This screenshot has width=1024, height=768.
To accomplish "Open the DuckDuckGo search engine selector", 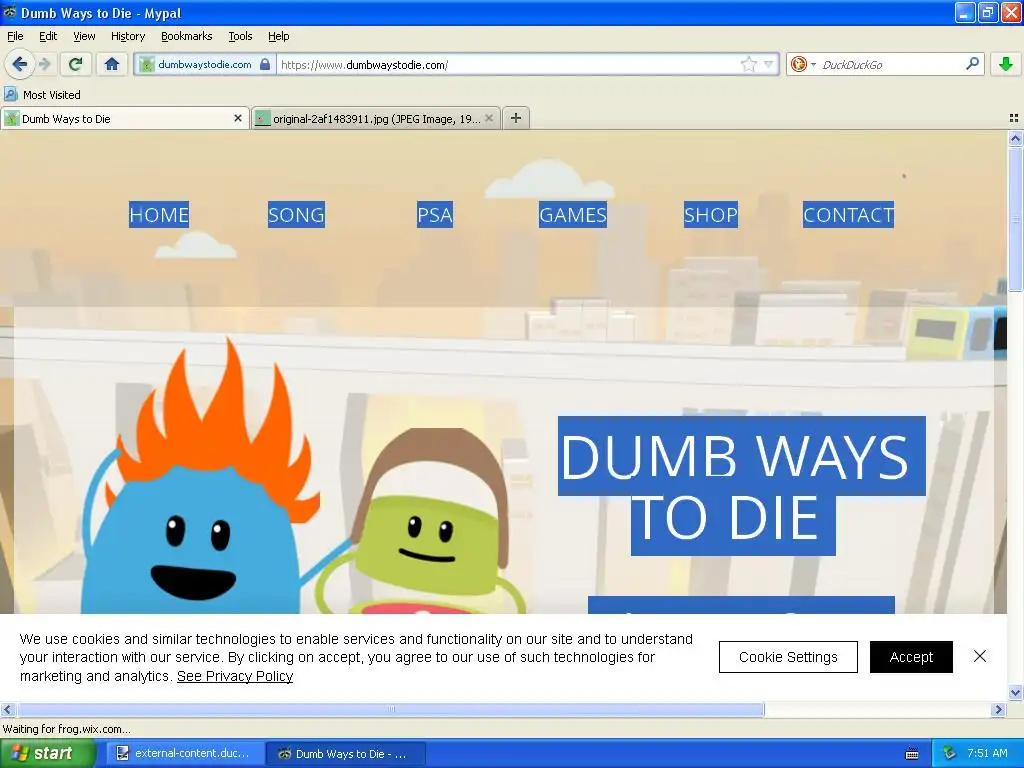I will coord(803,64).
